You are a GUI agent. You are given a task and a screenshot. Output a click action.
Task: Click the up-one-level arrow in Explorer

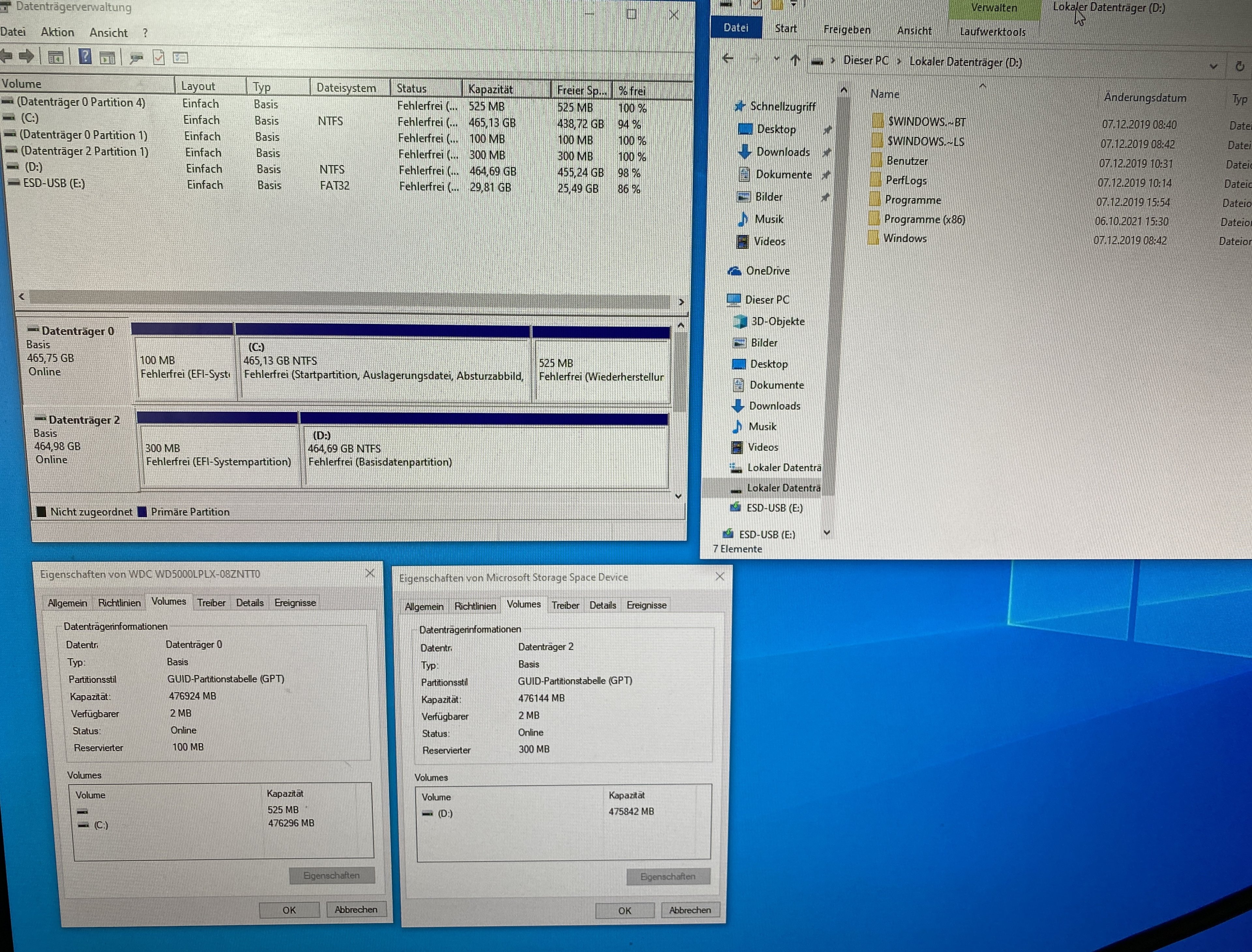click(x=795, y=60)
